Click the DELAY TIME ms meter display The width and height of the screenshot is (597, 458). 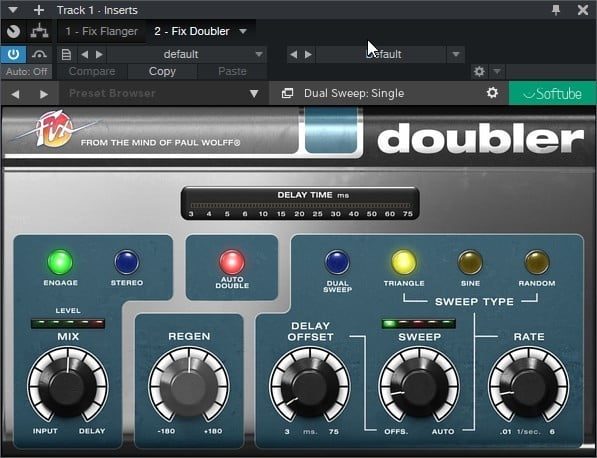pyautogui.click(x=300, y=204)
